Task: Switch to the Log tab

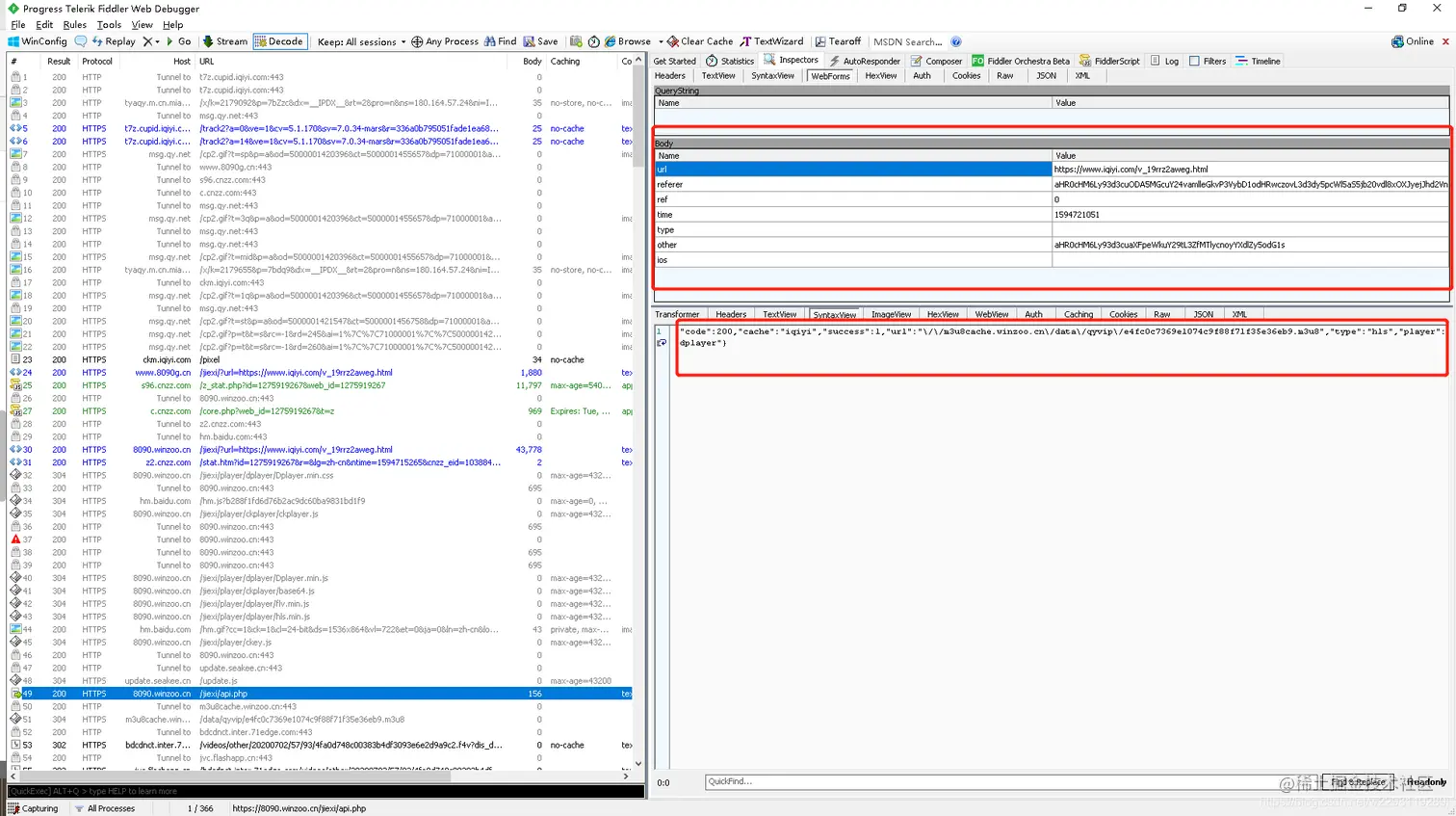Action: pos(1164,61)
